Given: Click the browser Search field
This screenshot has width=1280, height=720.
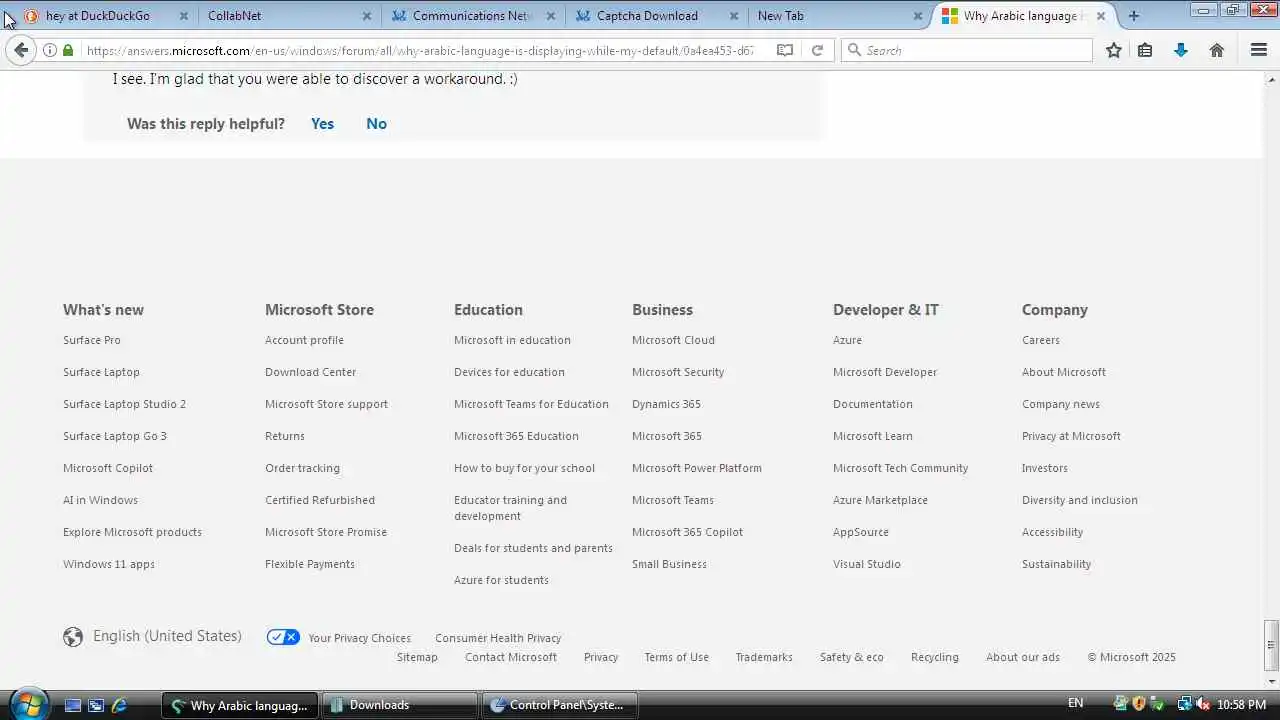Looking at the screenshot, I should coord(966,50).
